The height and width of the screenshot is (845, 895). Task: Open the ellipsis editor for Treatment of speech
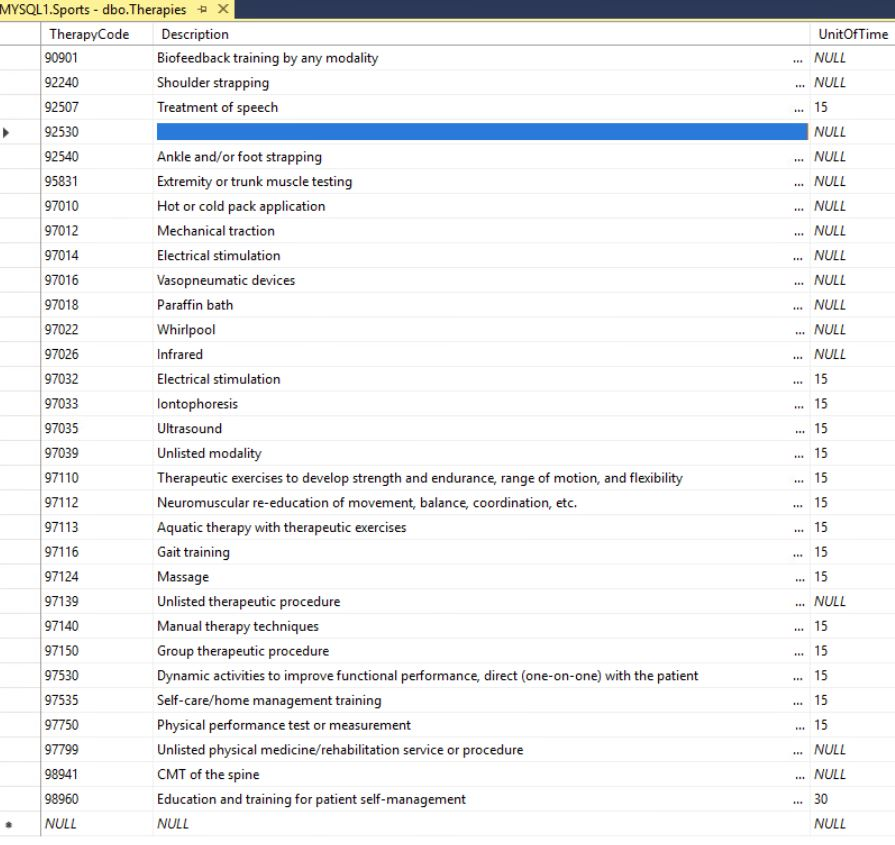coord(798,107)
